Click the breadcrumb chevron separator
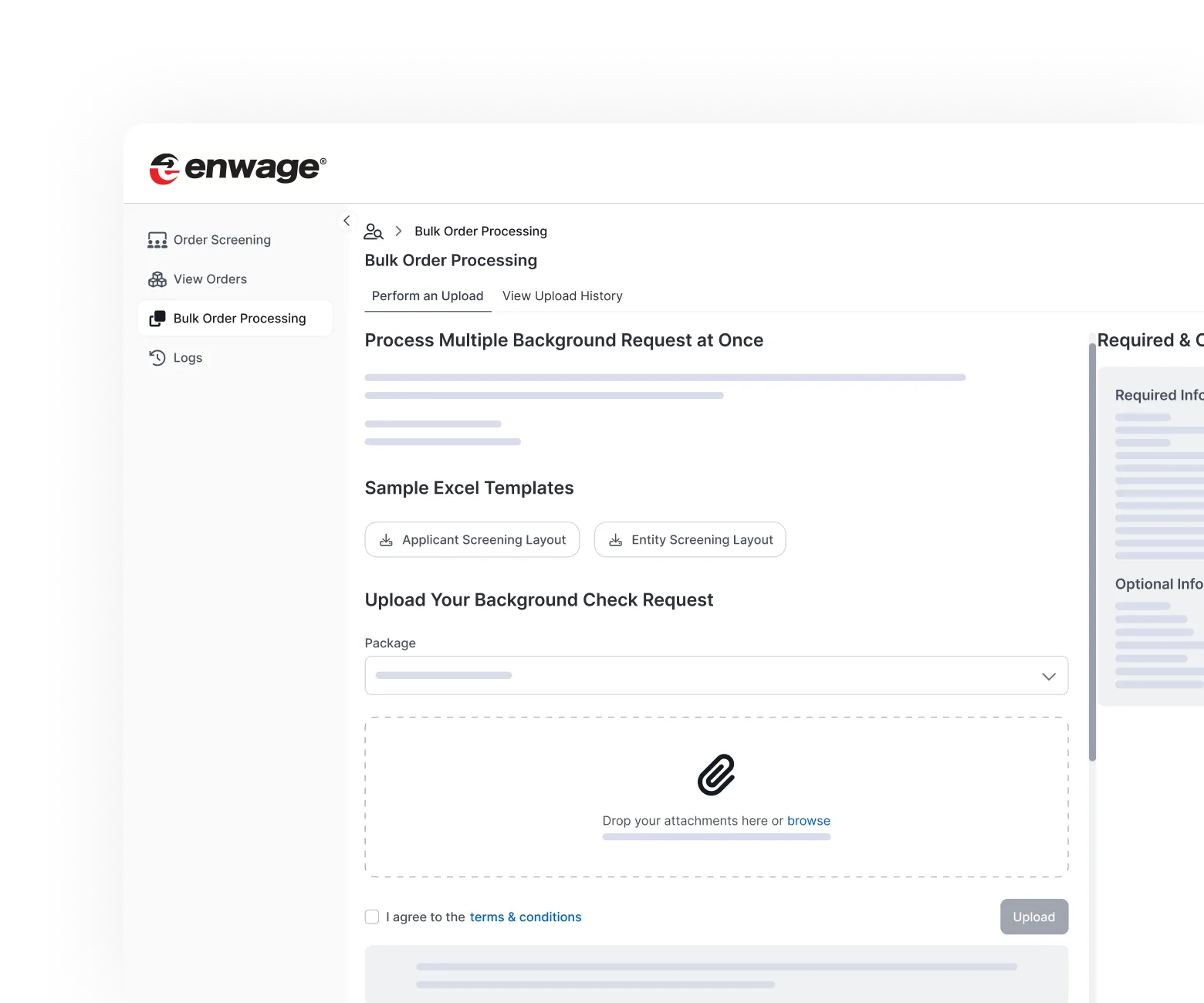 399,231
